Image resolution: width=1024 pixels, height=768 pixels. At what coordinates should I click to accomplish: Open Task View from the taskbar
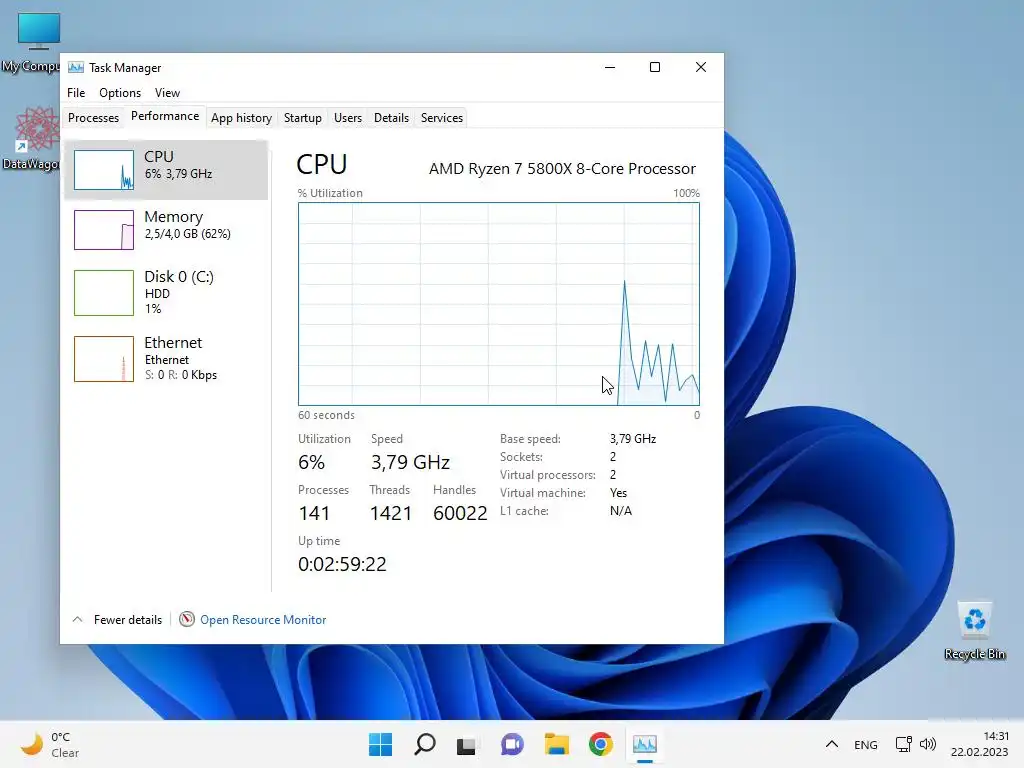pos(466,745)
